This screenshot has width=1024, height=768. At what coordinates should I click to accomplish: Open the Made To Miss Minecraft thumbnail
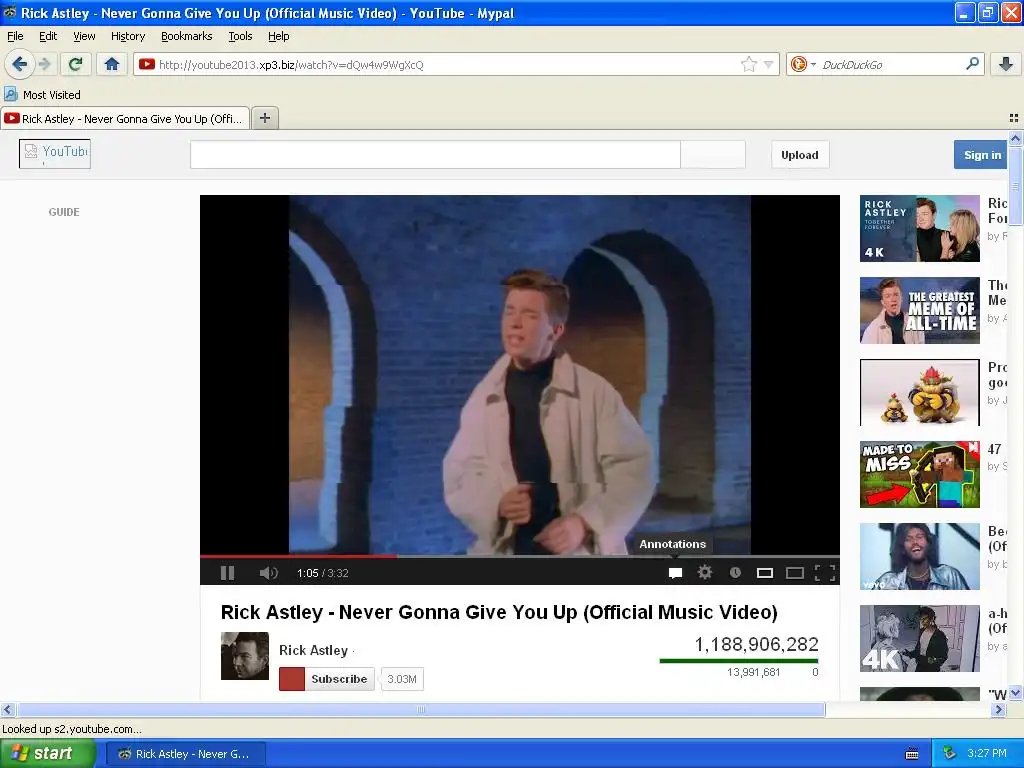click(x=920, y=474)
